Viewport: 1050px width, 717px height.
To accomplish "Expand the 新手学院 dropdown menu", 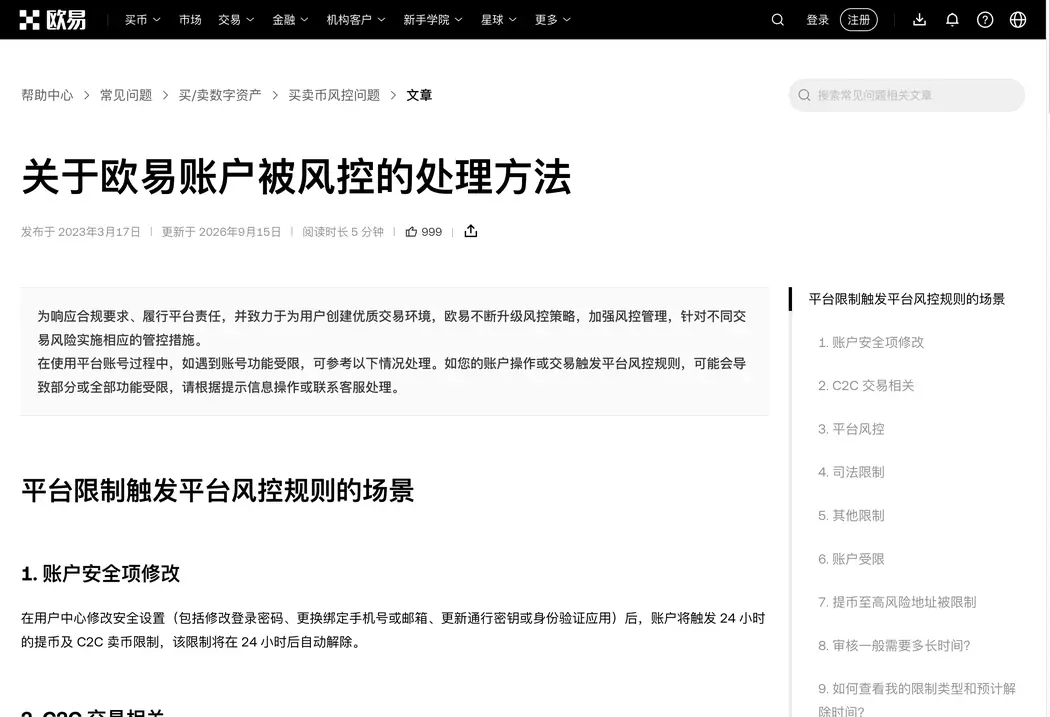I will tap(433, 20).
